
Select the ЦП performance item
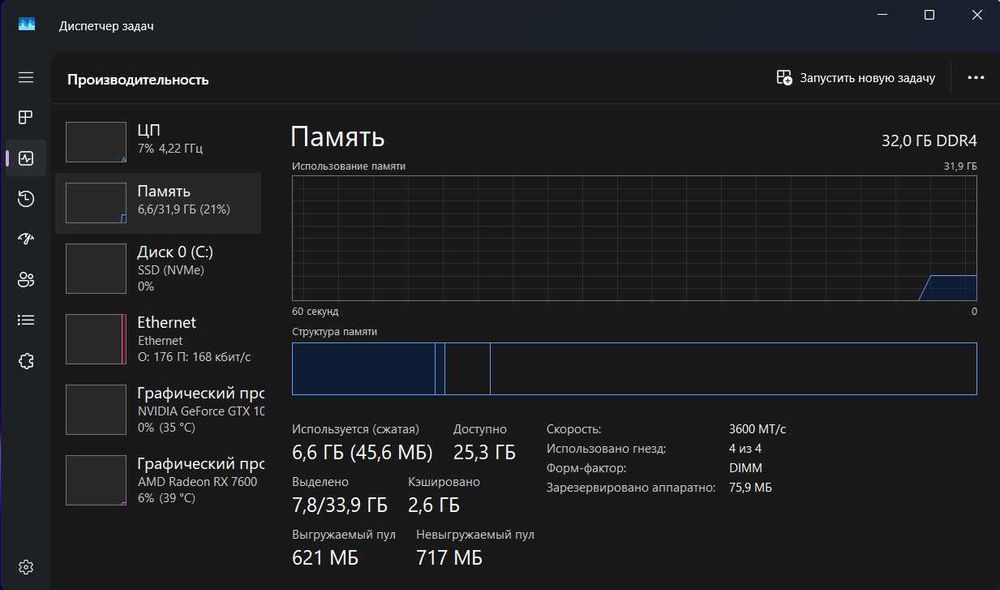158,142
